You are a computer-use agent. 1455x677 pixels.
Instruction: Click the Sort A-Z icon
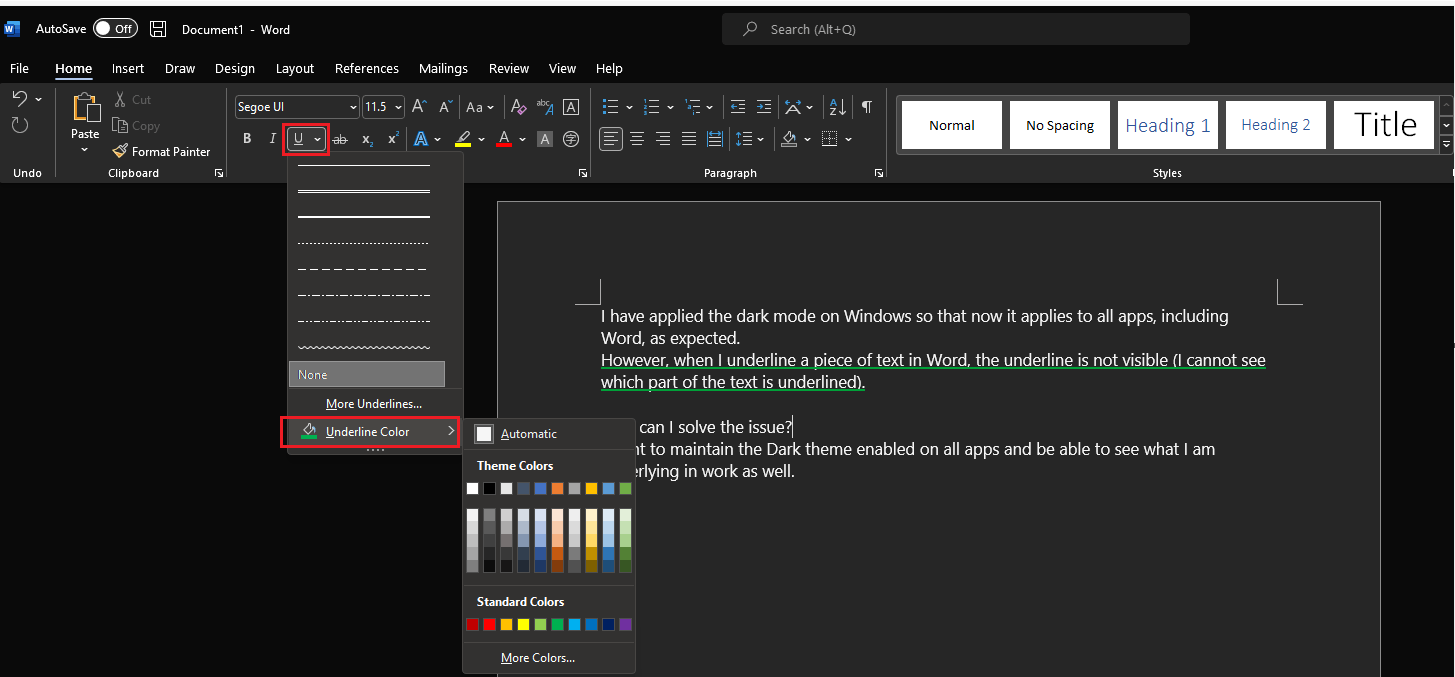coord(838,107)
